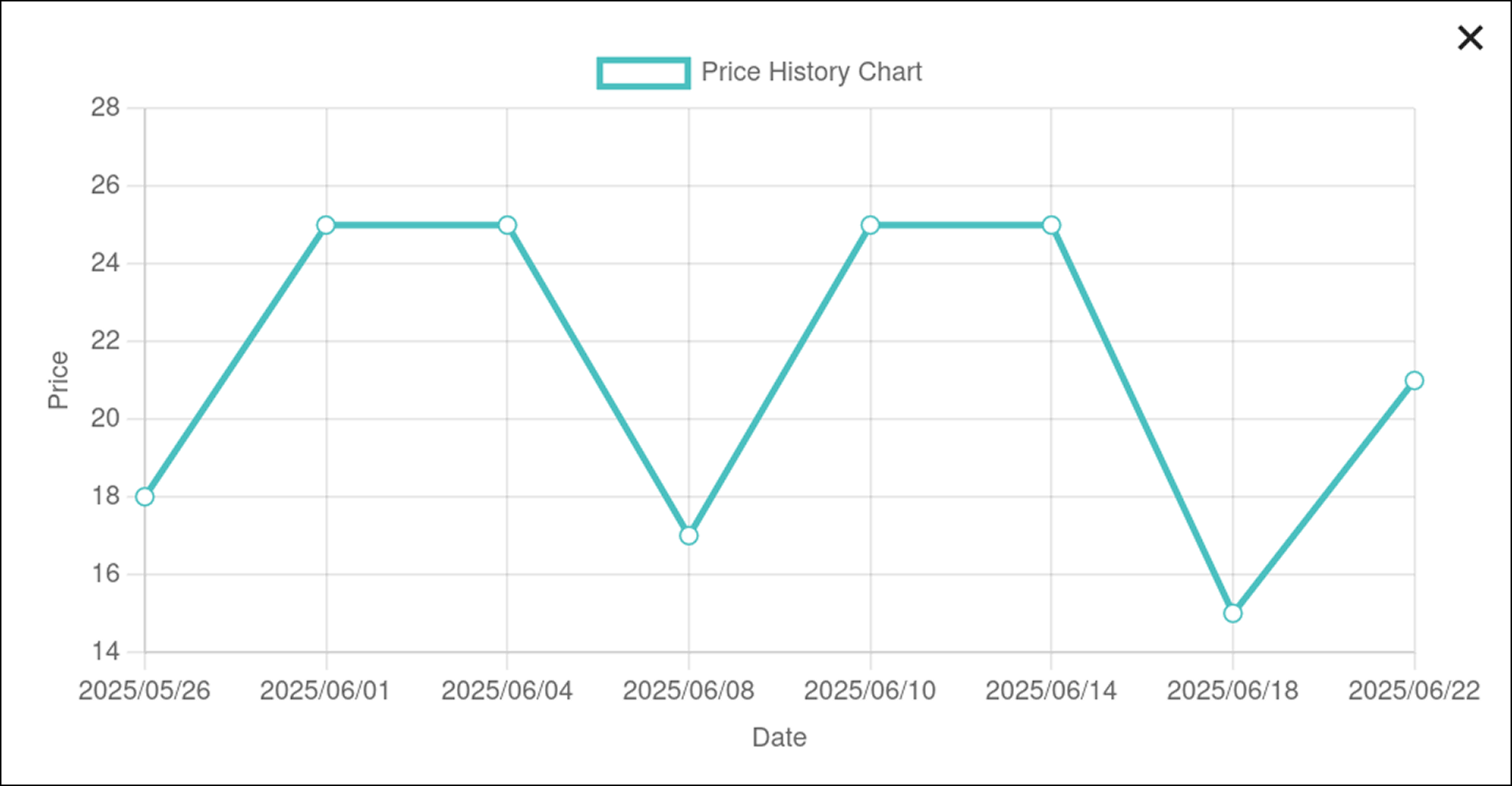Click the 2025/05/26 data point
This screenshot has width=1512, height=786.
(145, 497)
